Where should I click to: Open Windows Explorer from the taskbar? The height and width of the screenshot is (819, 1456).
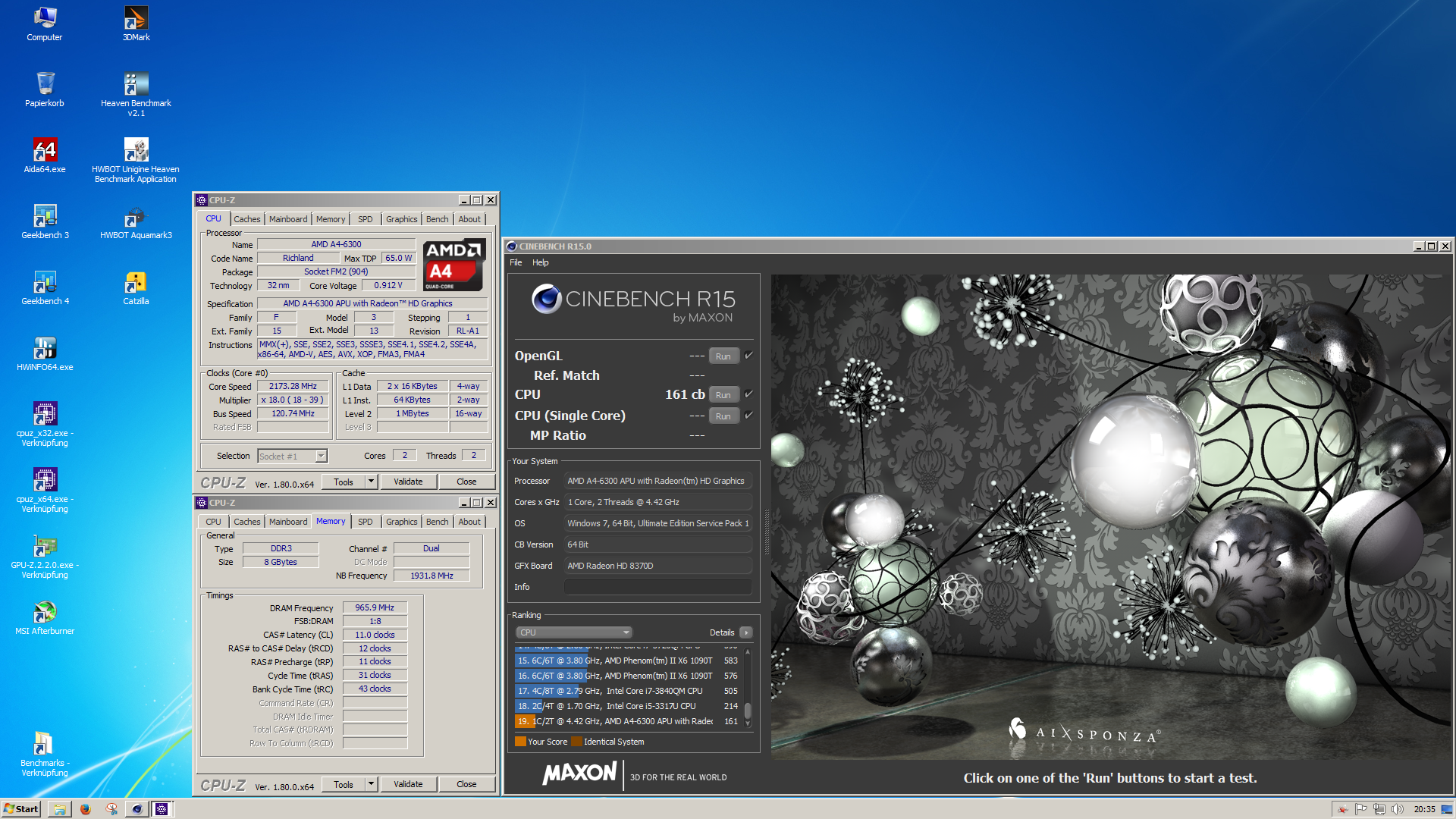(60, 809)
